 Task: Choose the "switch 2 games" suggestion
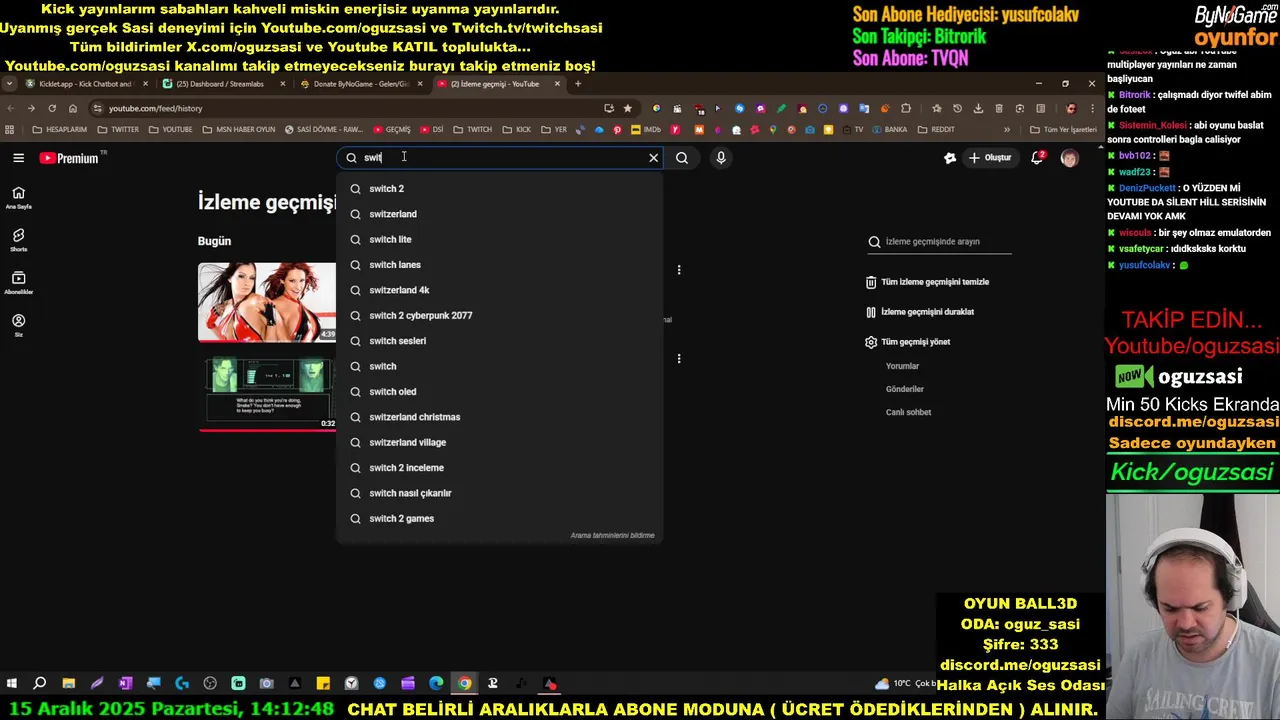tap(500, 519)
